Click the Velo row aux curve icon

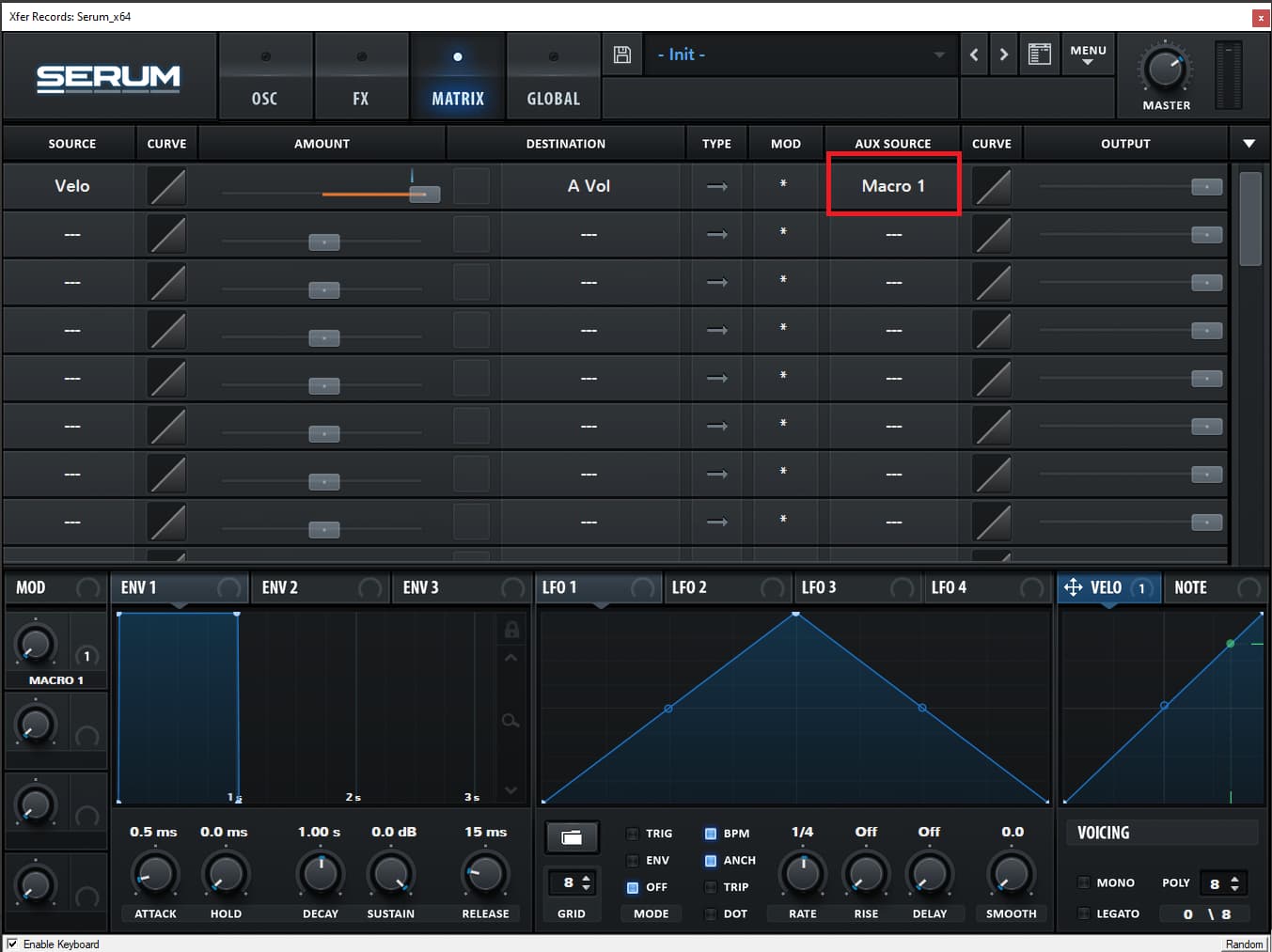[x=992, y=186]
